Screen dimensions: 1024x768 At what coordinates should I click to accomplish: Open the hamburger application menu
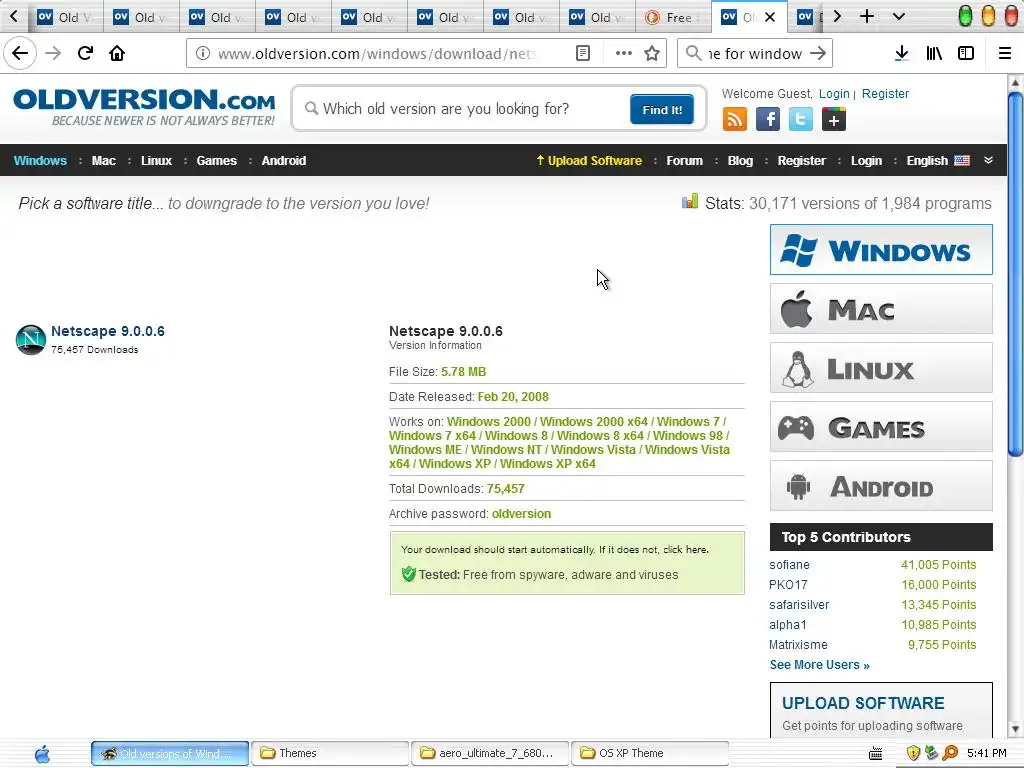pyautogui.click(x=1004, y=54)
